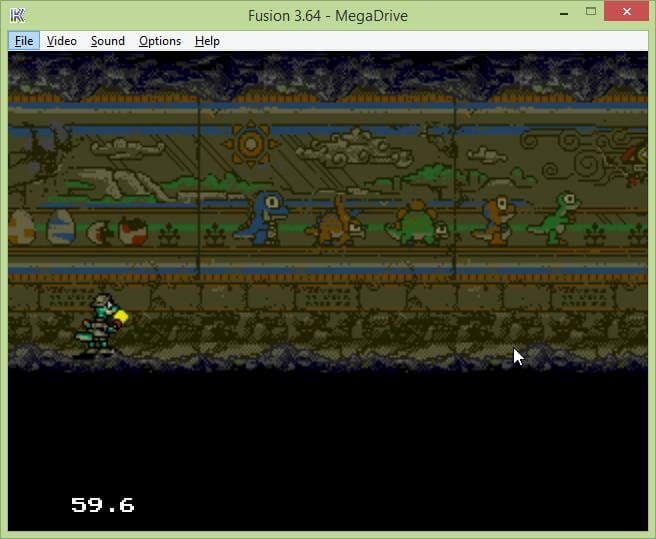
Task: Open the Video menu
Action: (x=62, y=41)
